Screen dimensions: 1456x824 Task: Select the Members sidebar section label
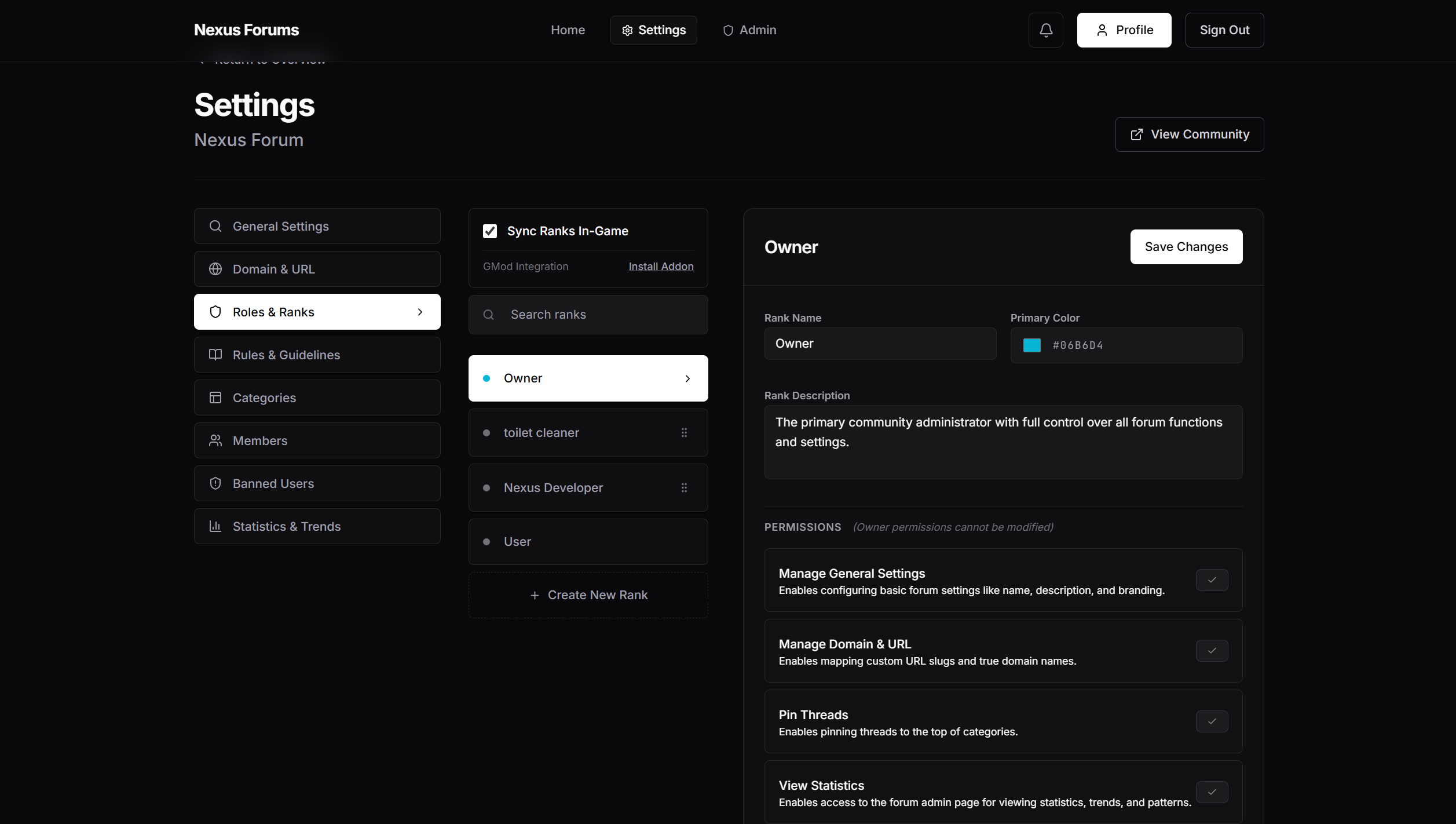pos(260,440)
